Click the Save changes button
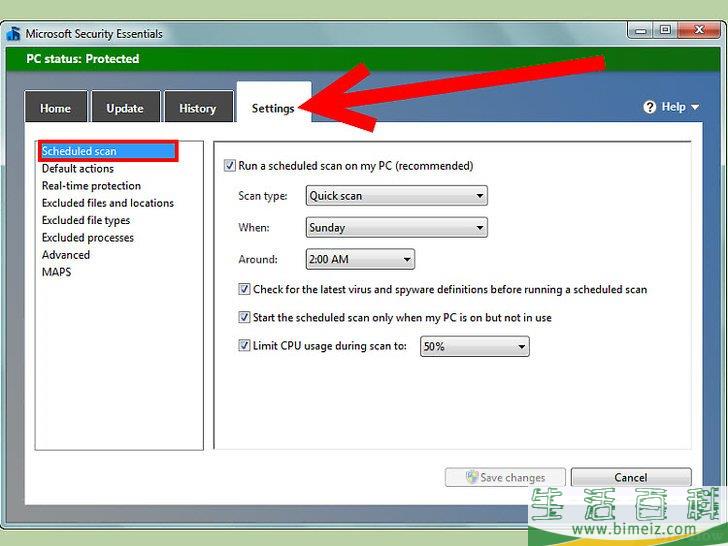Screen dimensions: 728x546 click(505, 477)
